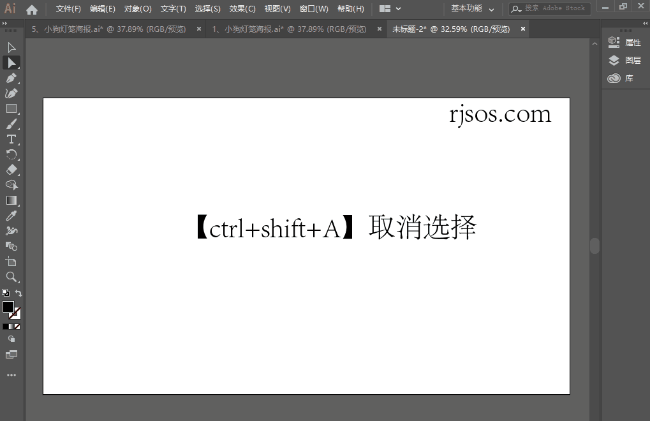Open the 基本功能 workspace dropdown
The image size is (650, 421).
point(473,9)
